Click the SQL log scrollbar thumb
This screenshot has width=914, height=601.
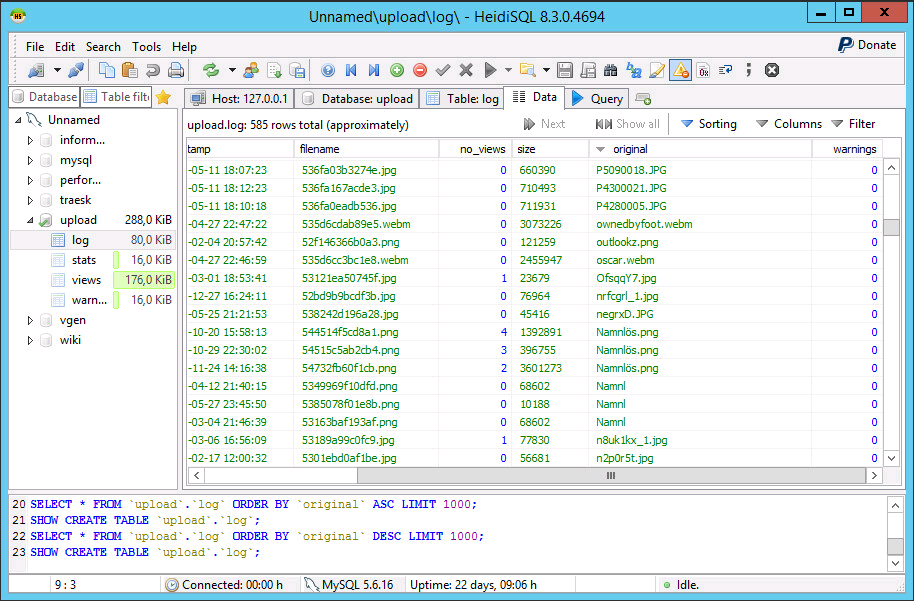pos(895,546)
